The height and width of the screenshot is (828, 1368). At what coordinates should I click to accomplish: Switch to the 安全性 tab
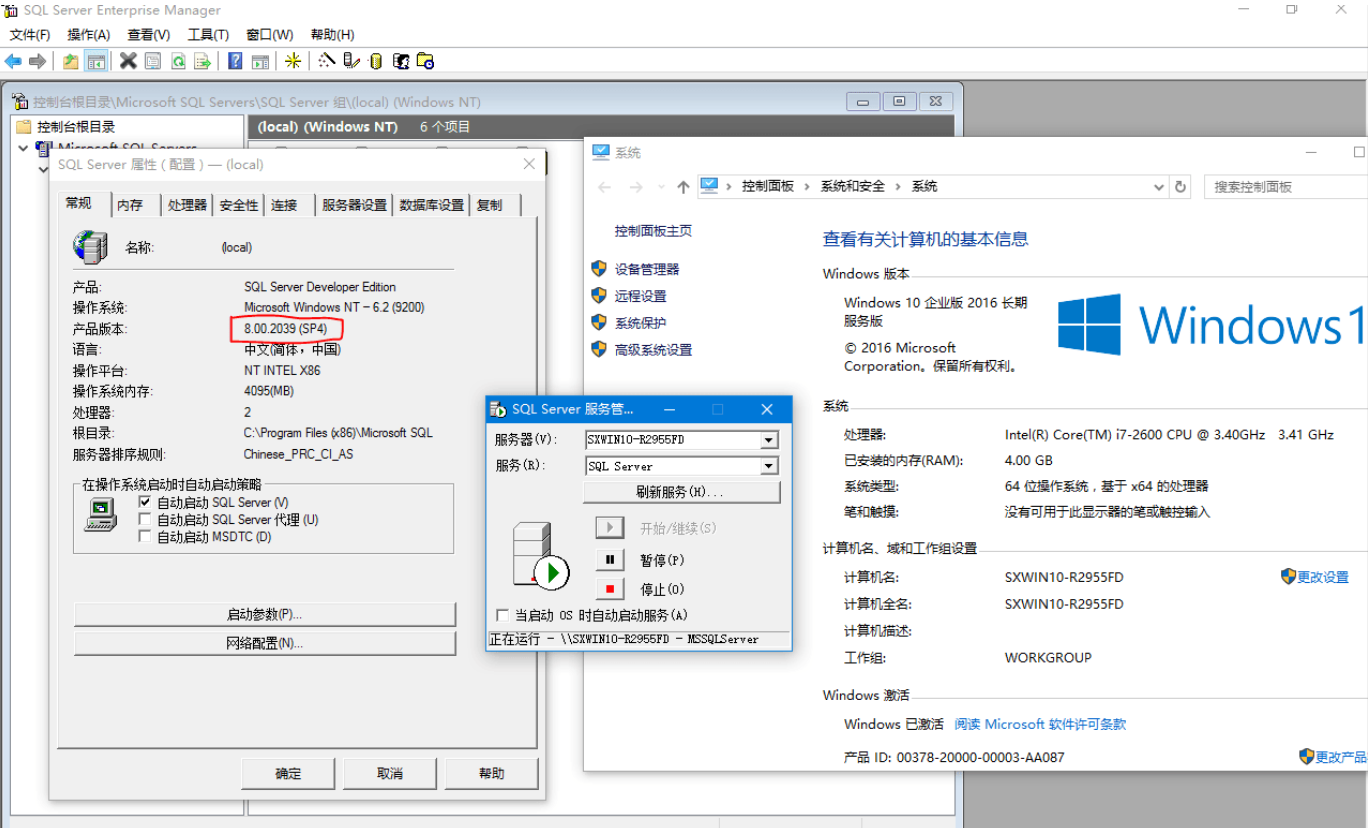pyautogui.click(x=239, y=205)
